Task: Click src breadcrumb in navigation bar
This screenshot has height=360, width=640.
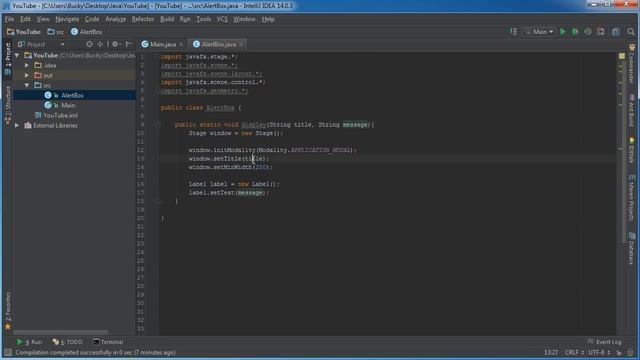Action: pos(56,31)
